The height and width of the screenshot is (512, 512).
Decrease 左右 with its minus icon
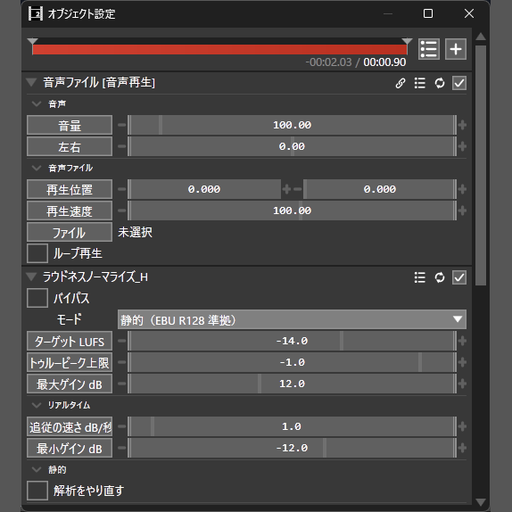tap(122, 146)
